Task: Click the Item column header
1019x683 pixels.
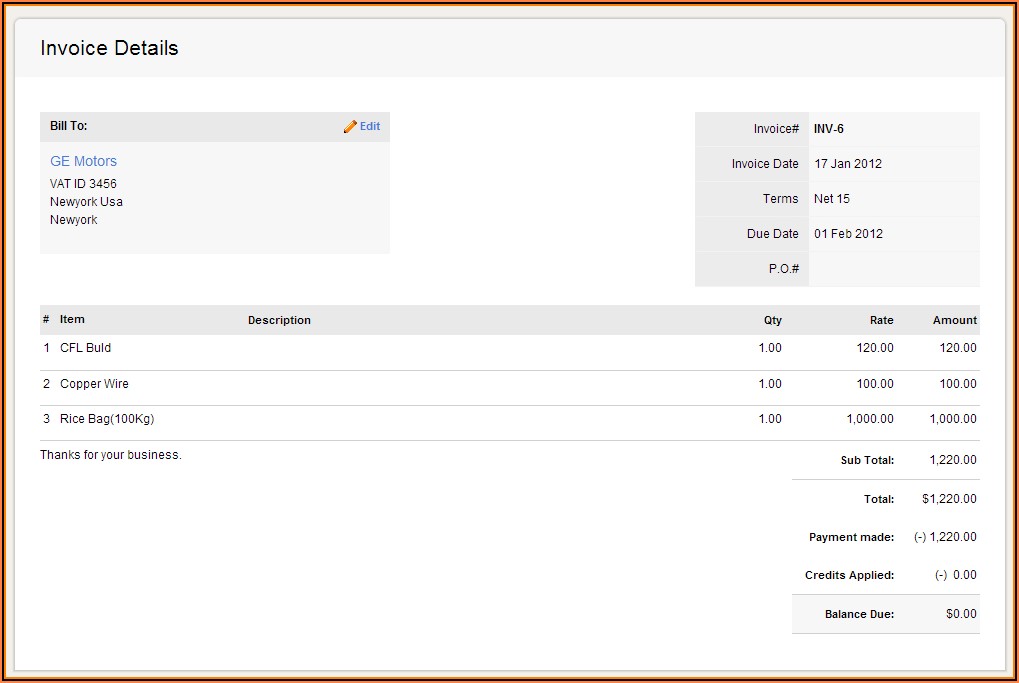Action: click(70, 319)
